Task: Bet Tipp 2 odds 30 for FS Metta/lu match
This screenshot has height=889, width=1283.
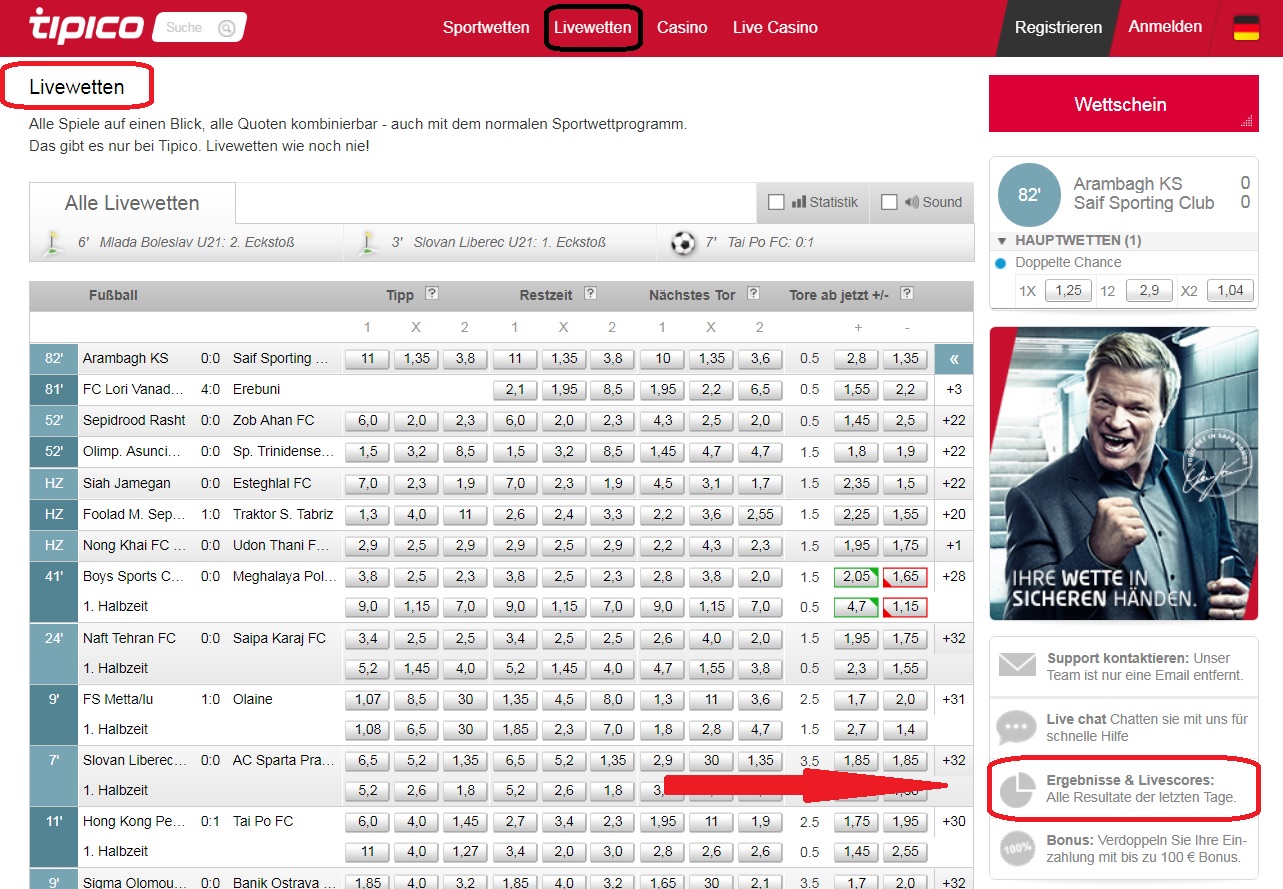Action: pyautogui.click(x=465, y=700)
